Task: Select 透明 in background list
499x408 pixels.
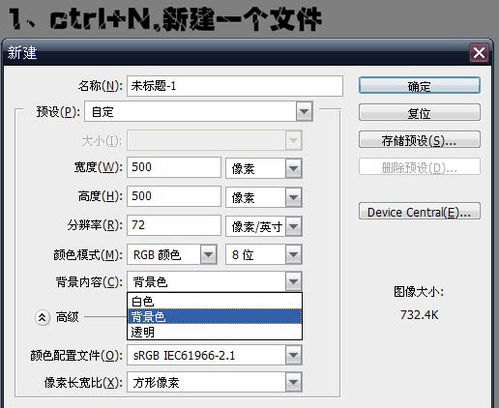Action: click(215, 332)
